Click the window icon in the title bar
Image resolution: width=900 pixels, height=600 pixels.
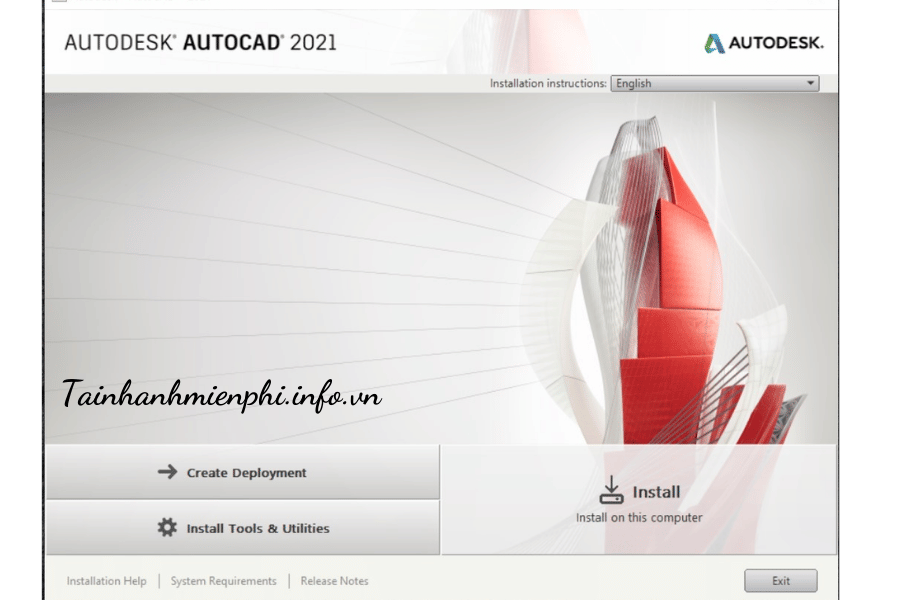pyautogui.click(x=59, y=2)
